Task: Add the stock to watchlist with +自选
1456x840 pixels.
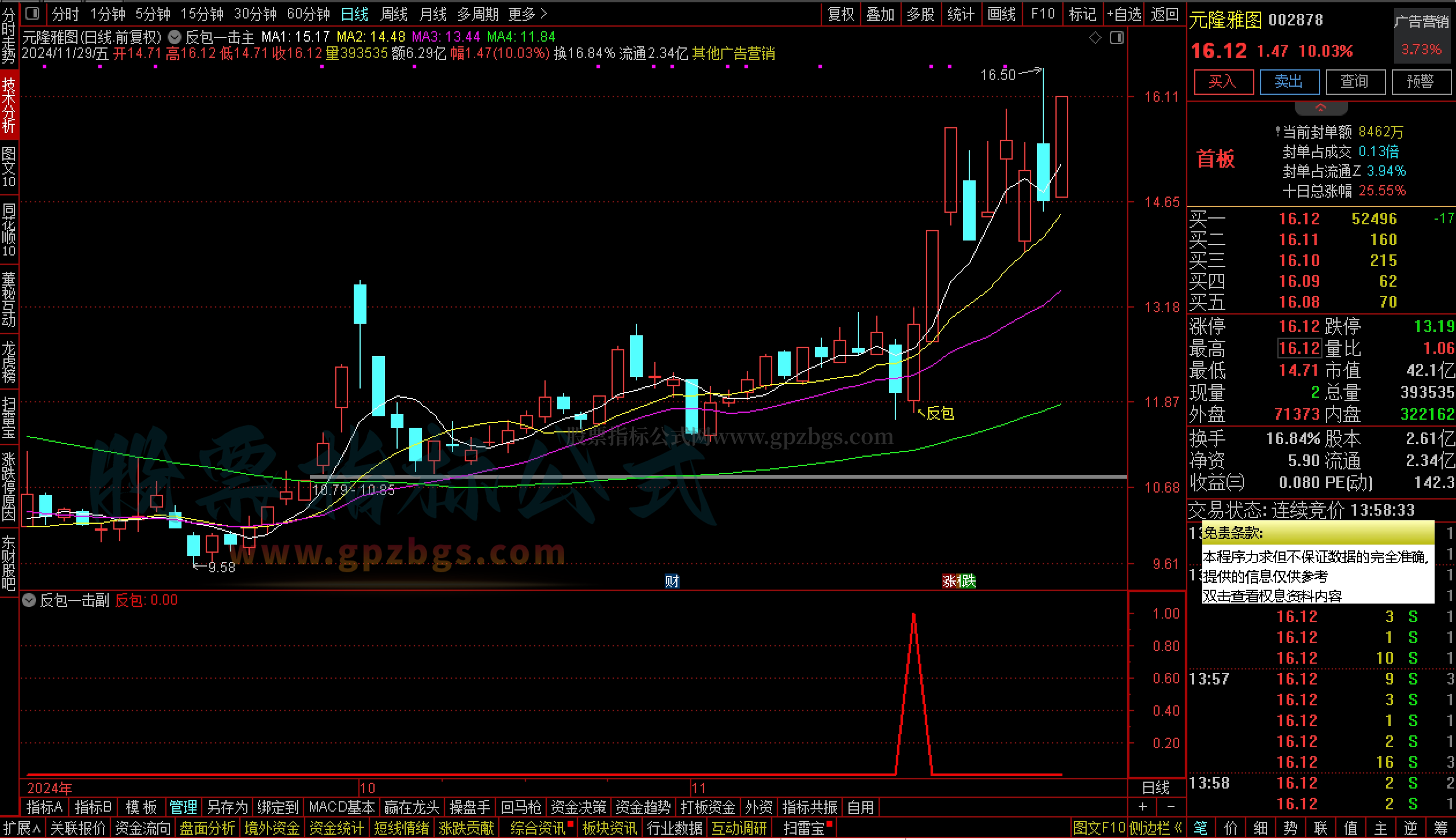Action: point(1124,14)
